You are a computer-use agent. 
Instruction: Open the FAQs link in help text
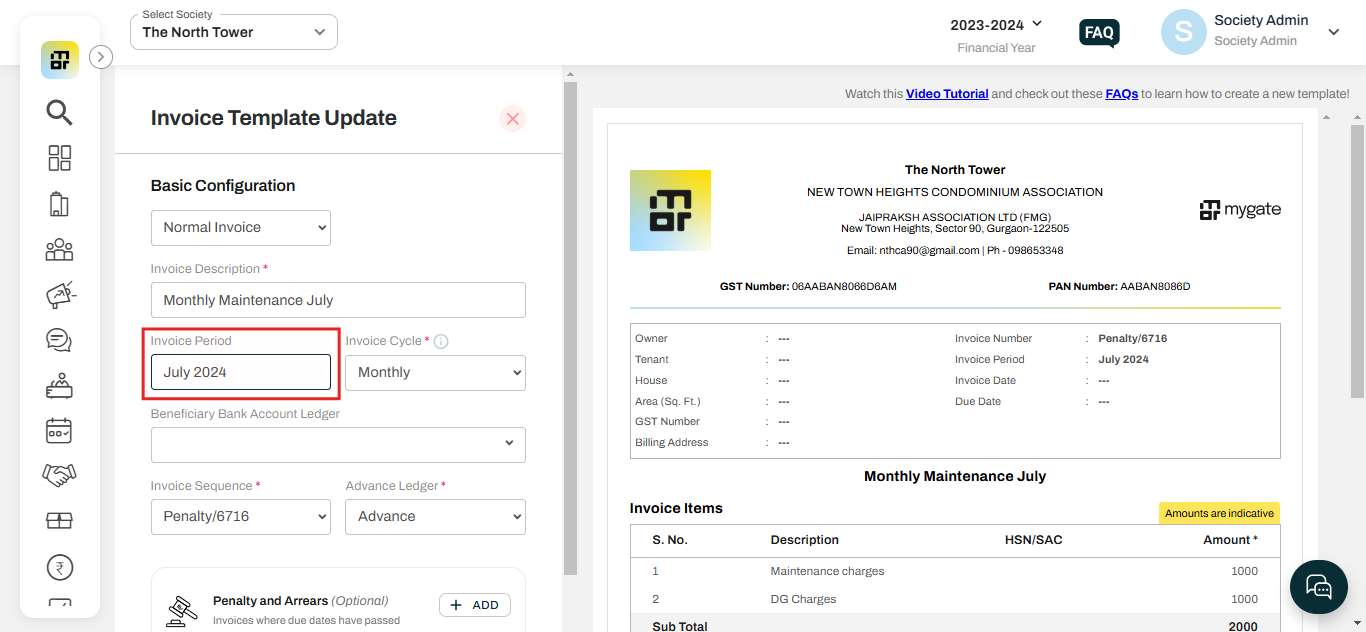pyautogui.click(x=1121, y=94)
